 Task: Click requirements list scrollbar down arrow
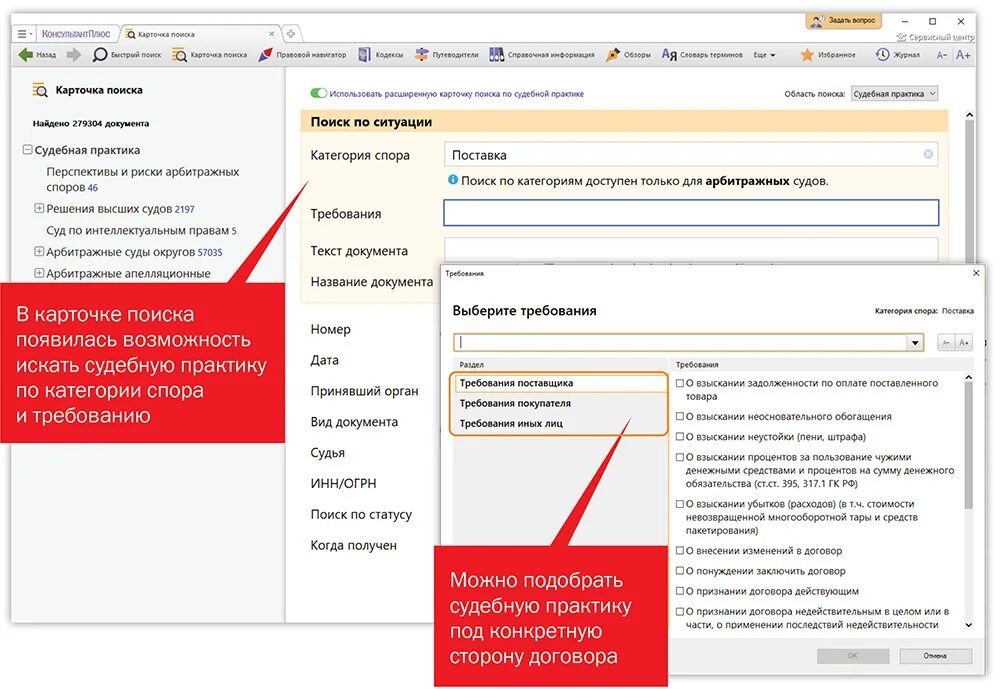click(x=969, y=625)
